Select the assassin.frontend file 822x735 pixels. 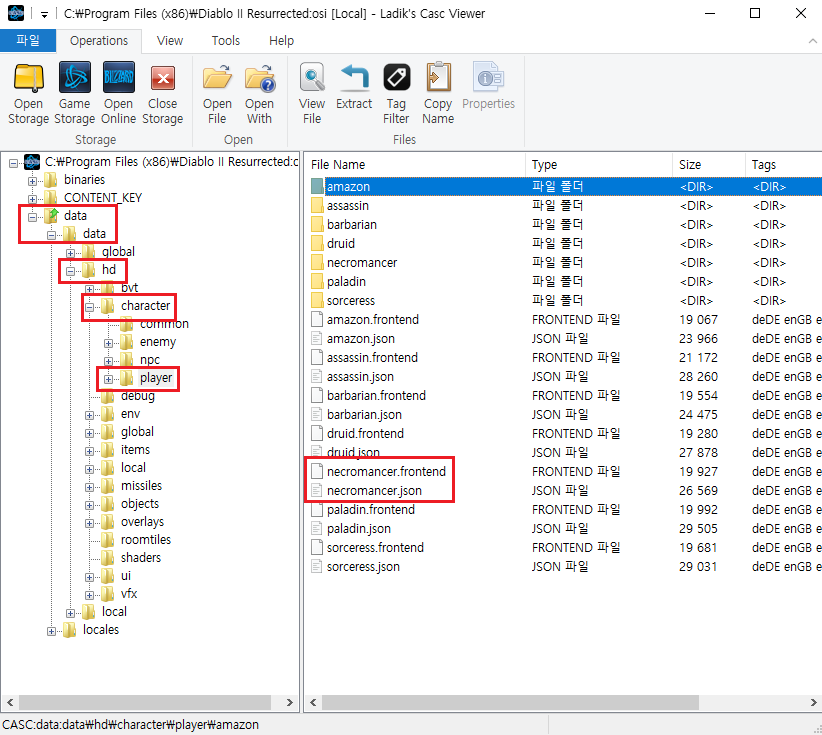372,358
